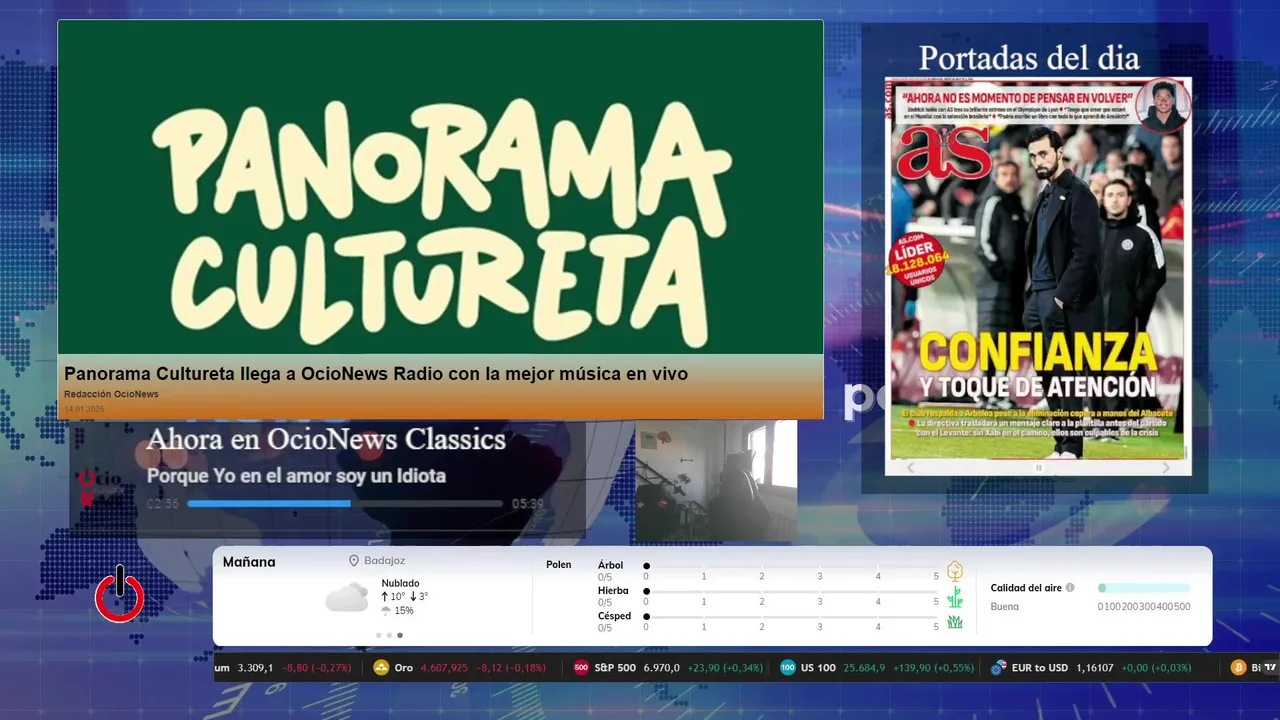The width and height of the screenshot is (1280, 720).
Task: Click the red OcioNews power logo
Action: click(119, 594)
